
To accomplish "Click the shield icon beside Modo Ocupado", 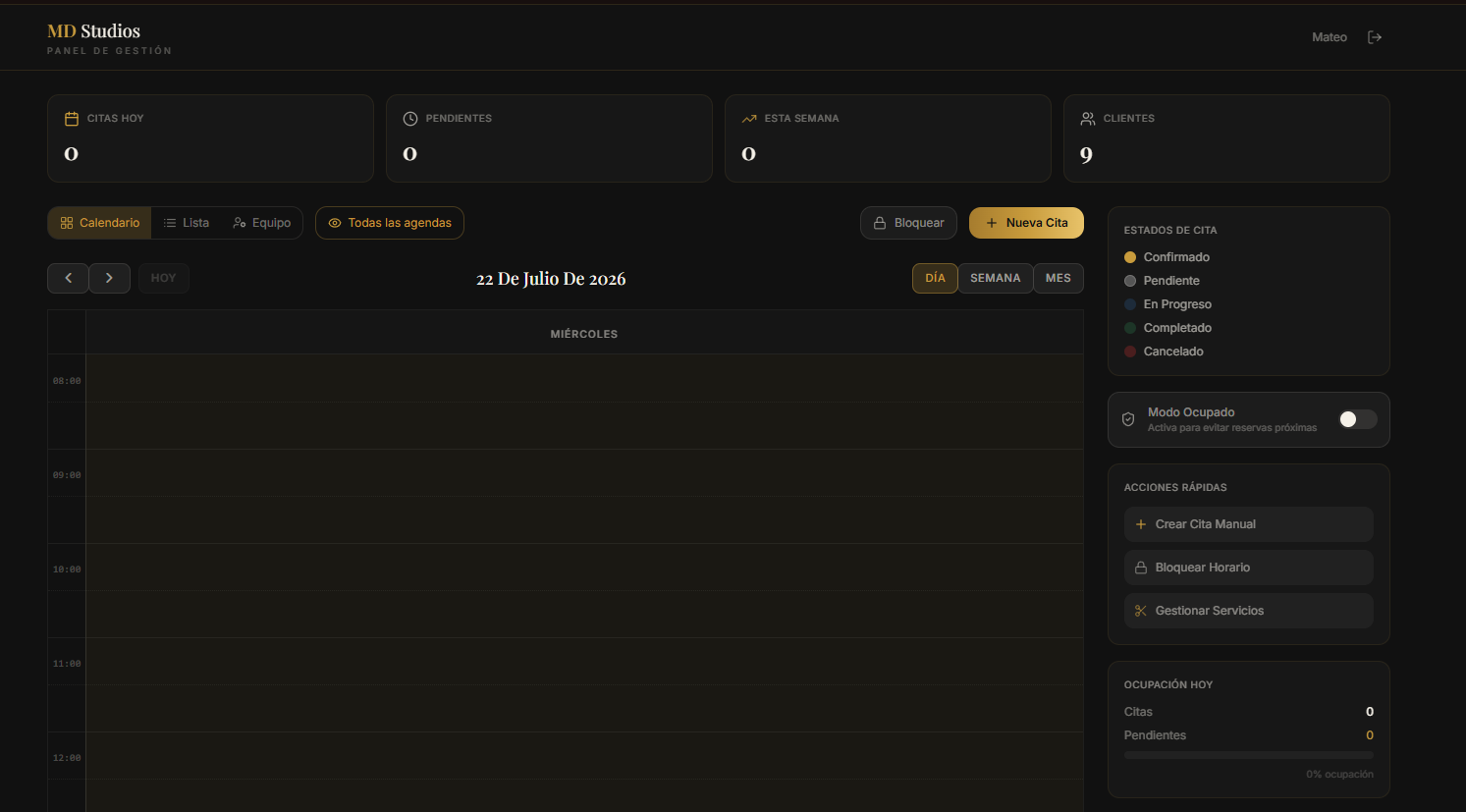I will tap(1128, 419).
